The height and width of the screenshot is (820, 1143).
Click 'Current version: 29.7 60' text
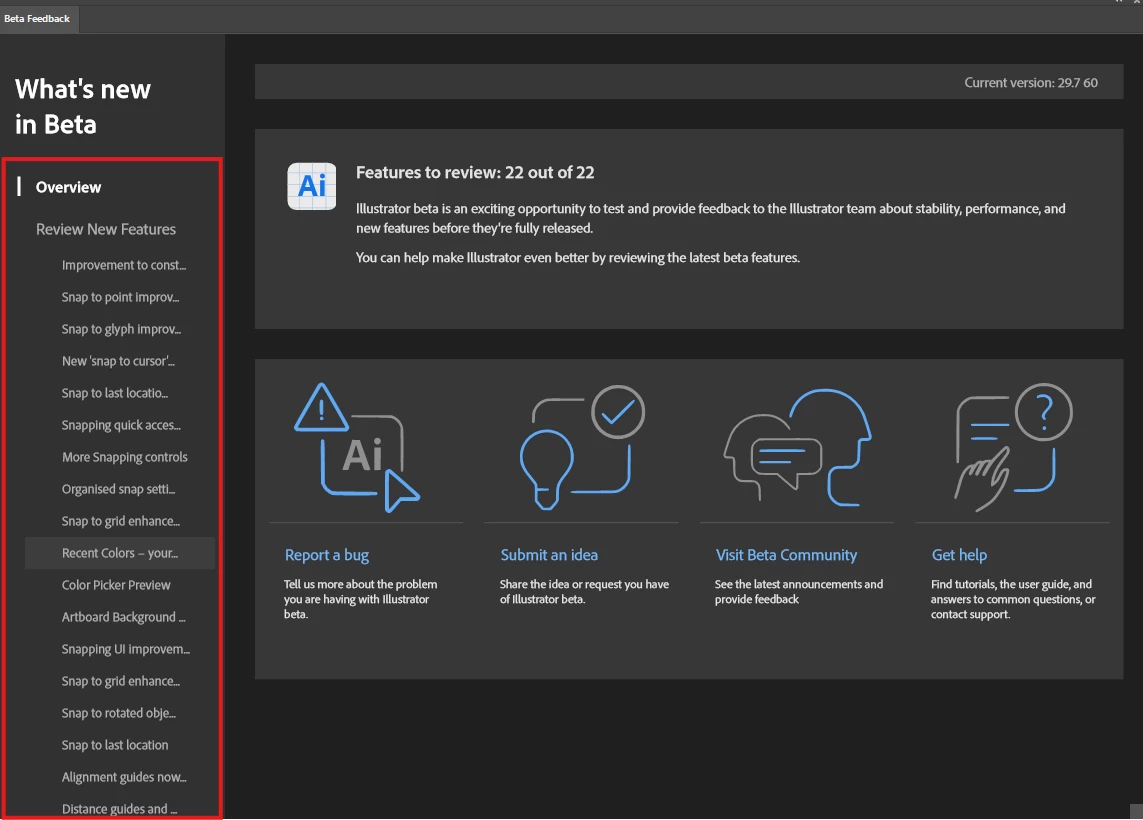pos(1031,82)
